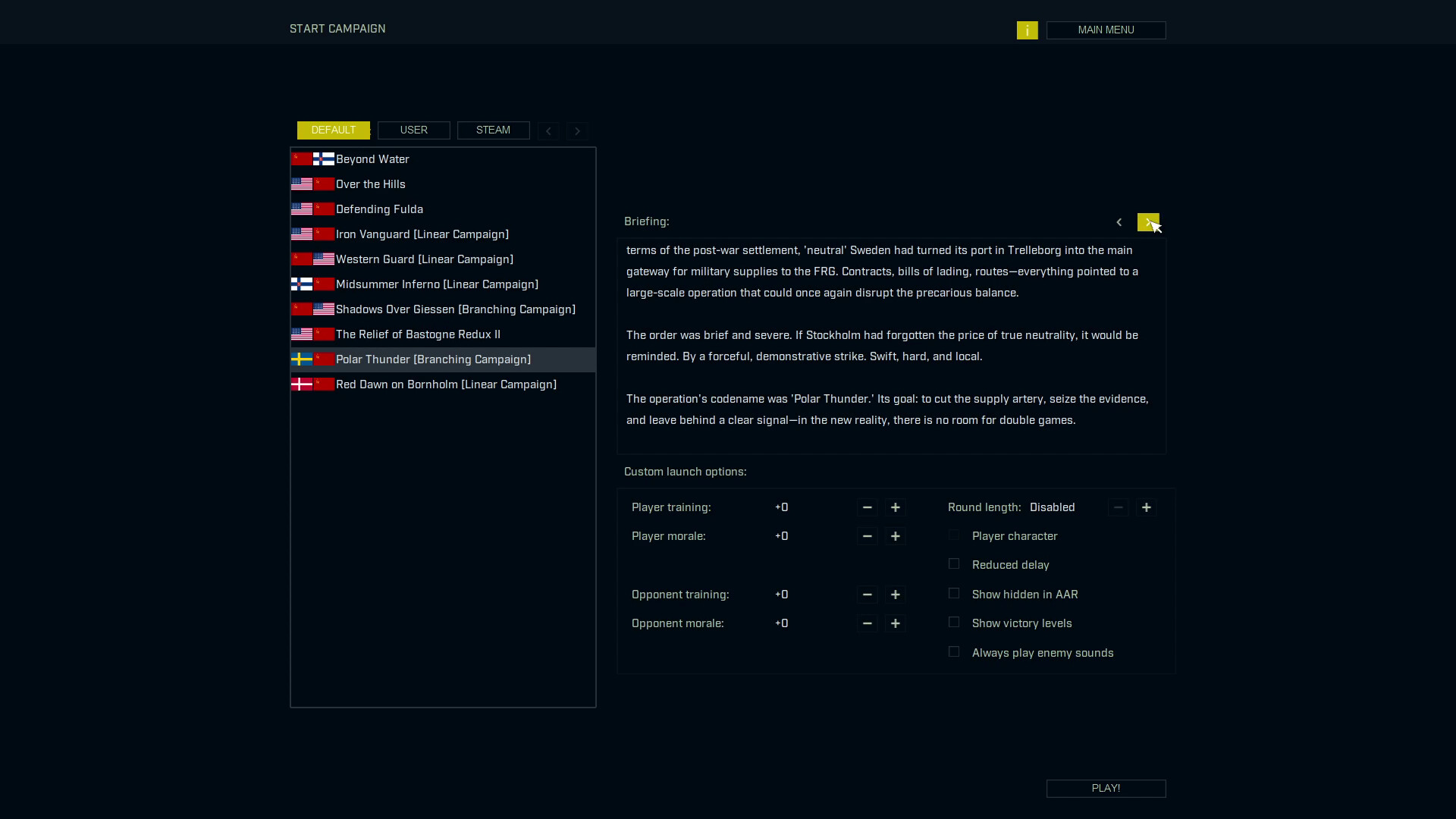Select Red Dawn on Bornholm campaign
Screen dimensions: 1456x819
point(446,384)
